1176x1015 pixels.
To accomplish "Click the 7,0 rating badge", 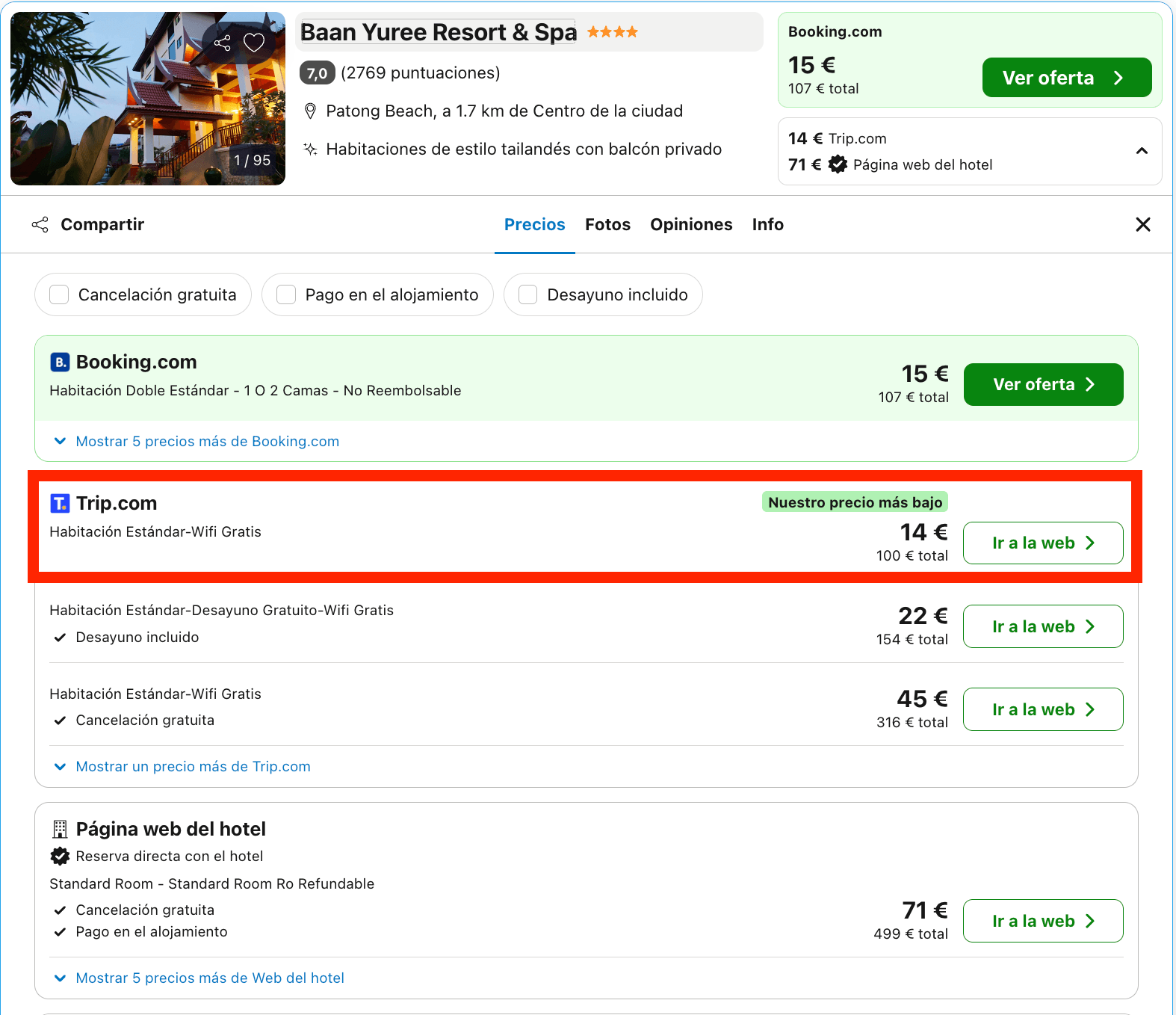I will pos(318,72).
